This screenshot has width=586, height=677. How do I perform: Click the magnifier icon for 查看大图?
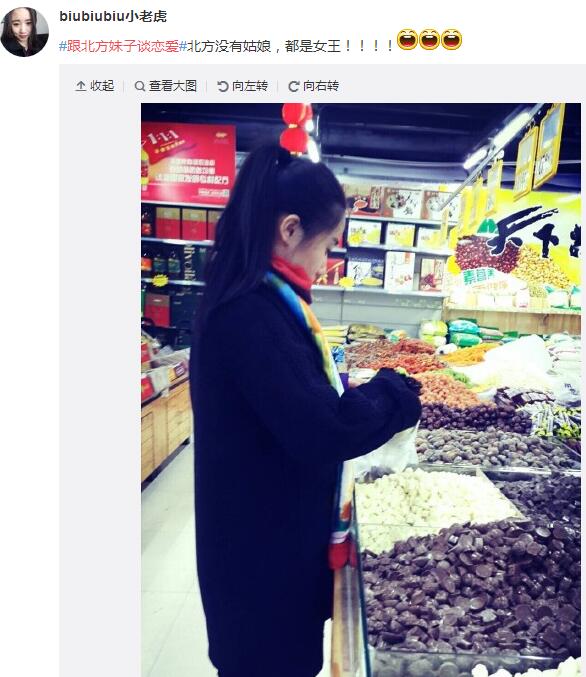[x=139, y=86]
